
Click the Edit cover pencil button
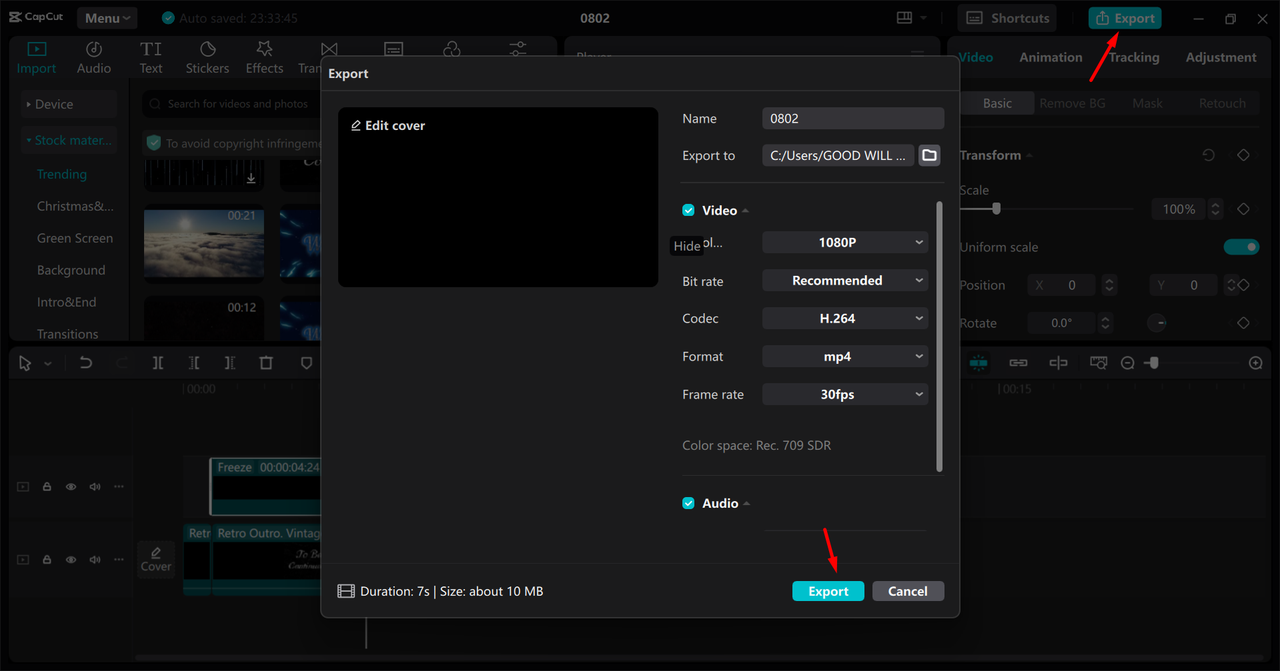pyautogui.click(x=388, y=126)
